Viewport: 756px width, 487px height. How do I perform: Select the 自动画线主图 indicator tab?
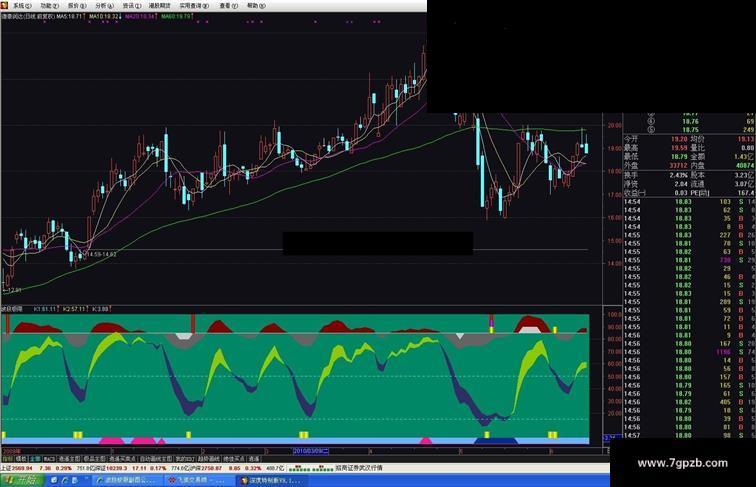pos(156,459)
